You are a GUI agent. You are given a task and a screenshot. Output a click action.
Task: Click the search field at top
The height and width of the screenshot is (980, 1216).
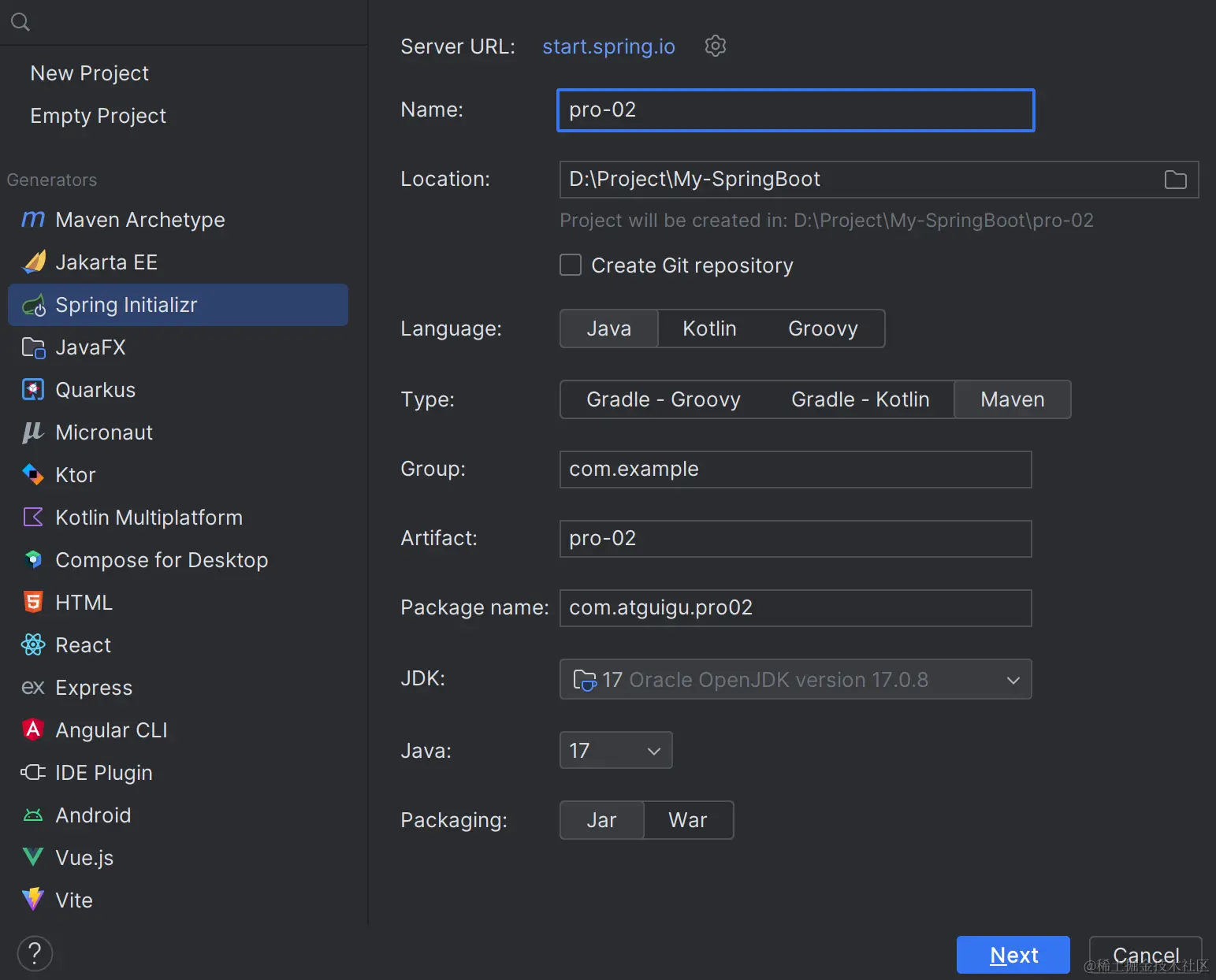tap(184, 22)
